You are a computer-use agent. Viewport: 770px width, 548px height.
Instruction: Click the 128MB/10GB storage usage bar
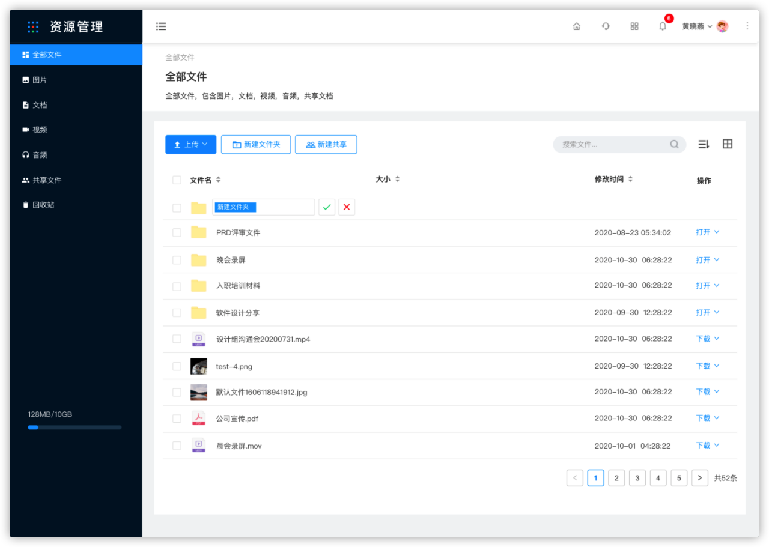(x=75, y=427)
